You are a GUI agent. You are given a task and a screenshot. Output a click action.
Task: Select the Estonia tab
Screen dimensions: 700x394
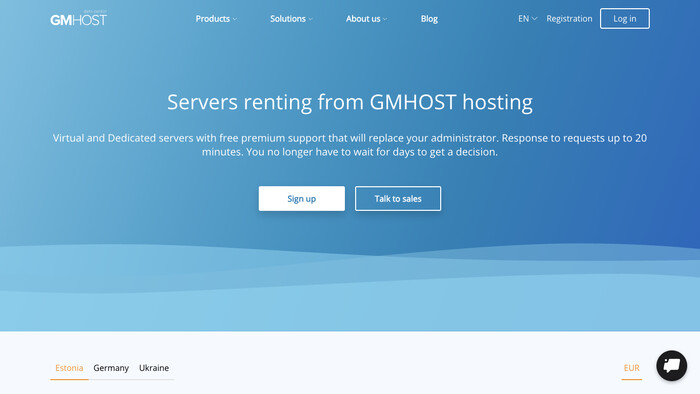(x=69, y=368)
